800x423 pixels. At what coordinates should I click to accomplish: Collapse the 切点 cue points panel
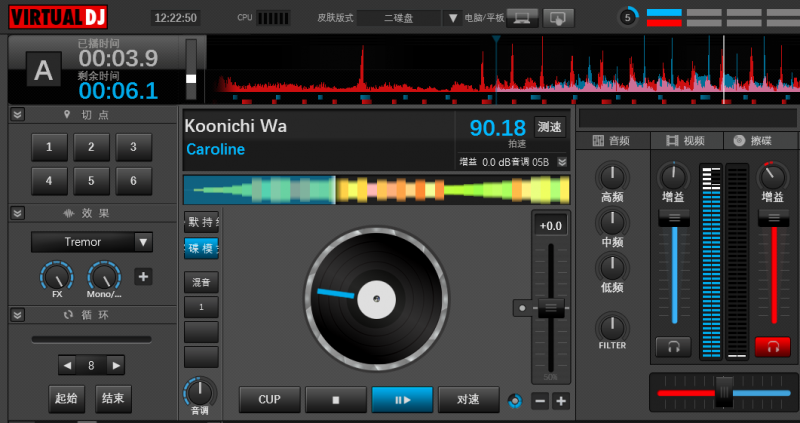click(17, 115)
